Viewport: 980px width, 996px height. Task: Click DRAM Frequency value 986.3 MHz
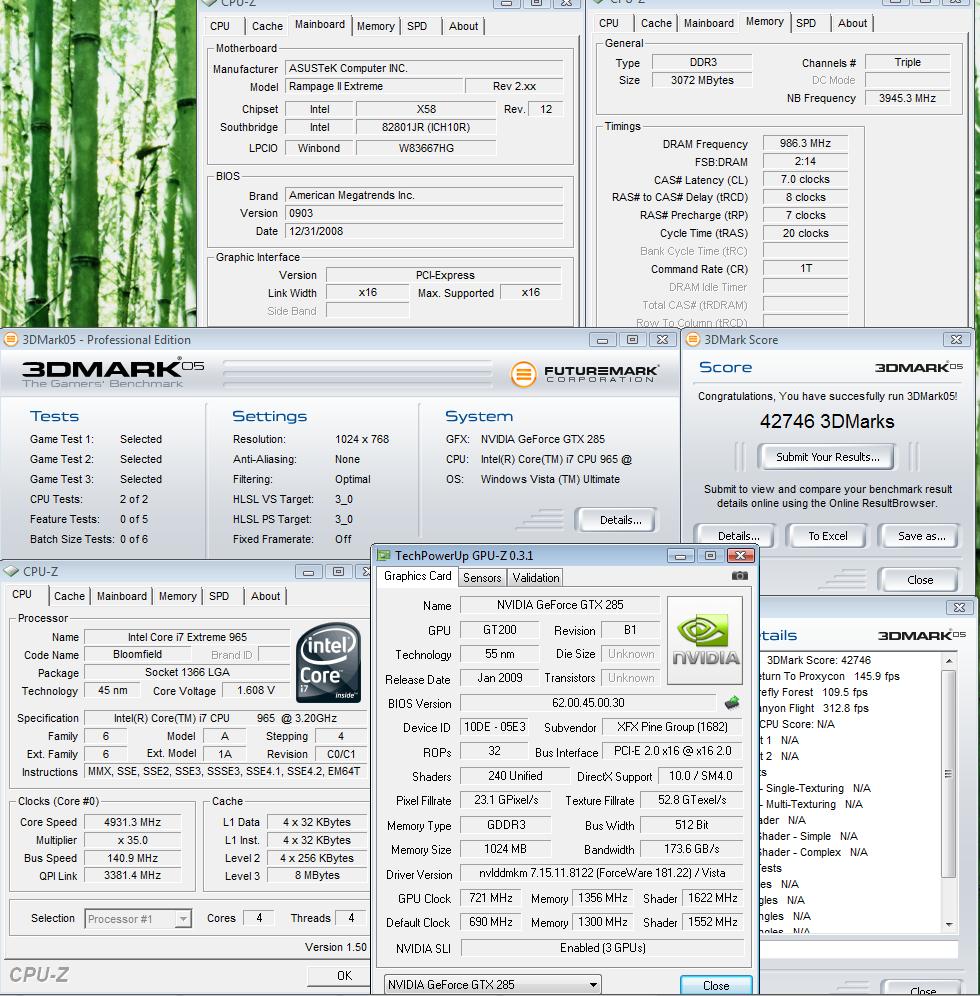(x=805, y=143)
